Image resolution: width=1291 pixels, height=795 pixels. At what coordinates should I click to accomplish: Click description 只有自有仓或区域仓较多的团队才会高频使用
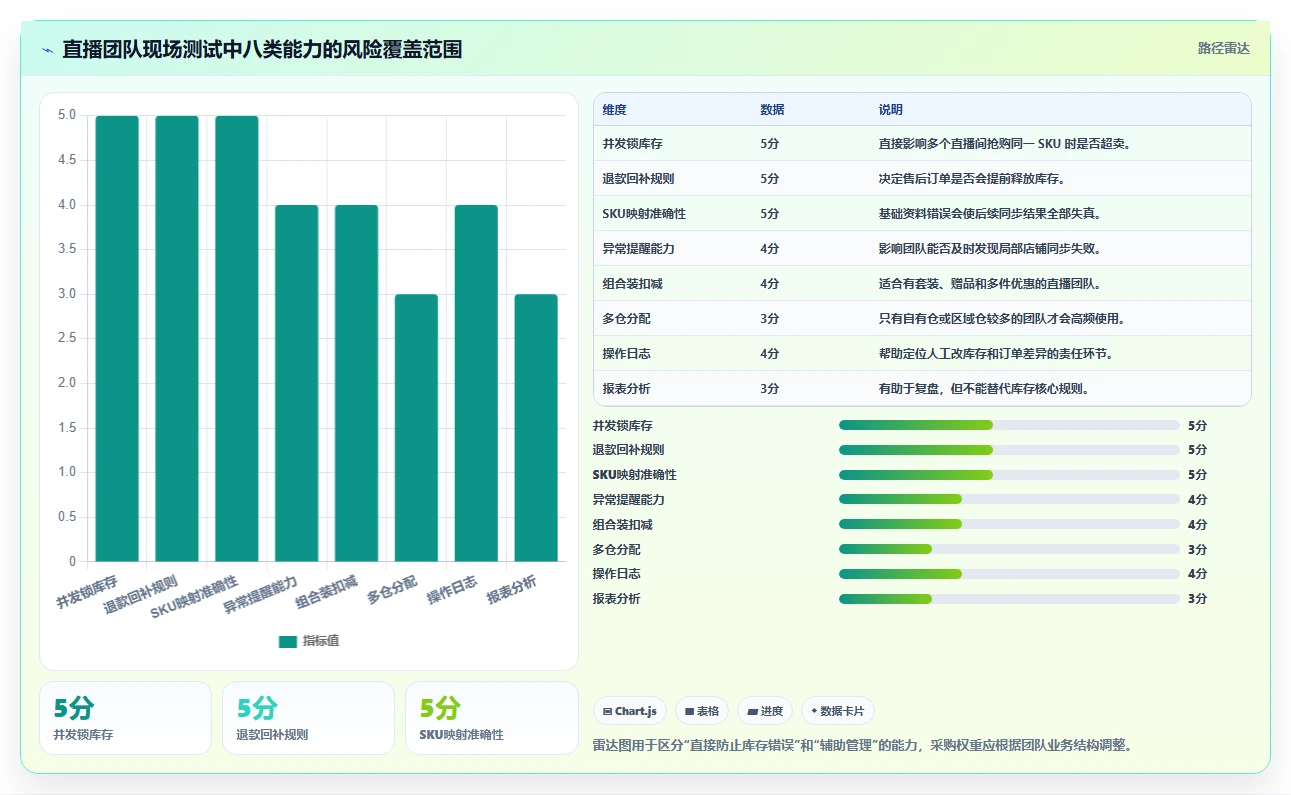pos(1002,319)
